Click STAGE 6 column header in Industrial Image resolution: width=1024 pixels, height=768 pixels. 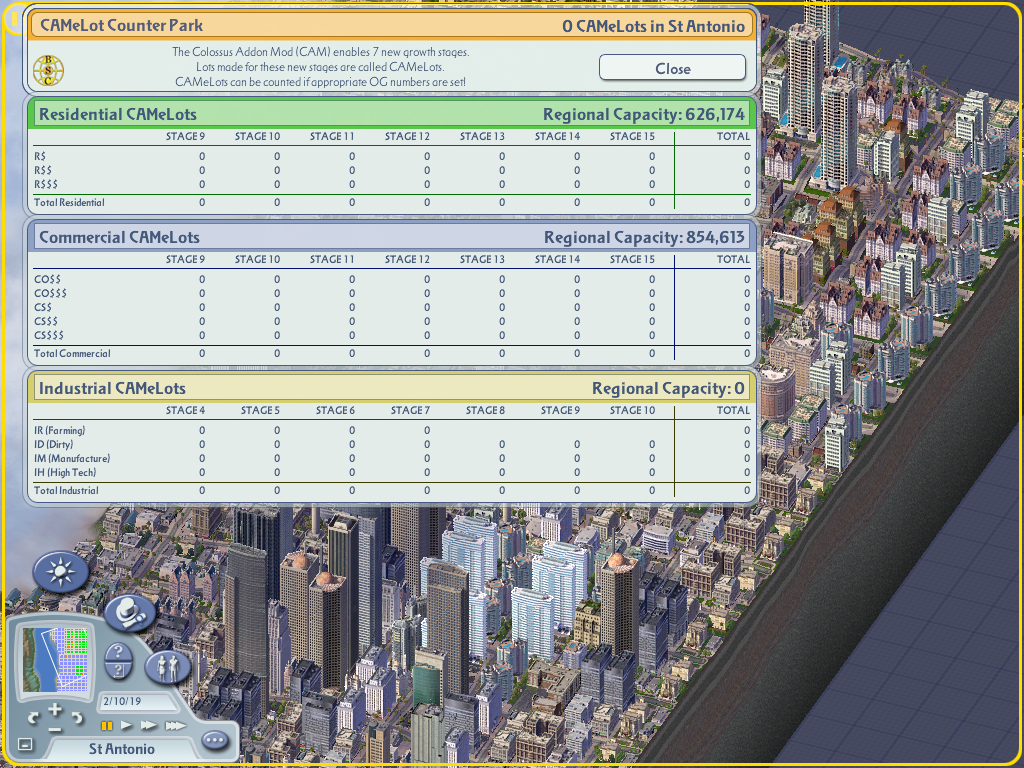coord(335,411)
